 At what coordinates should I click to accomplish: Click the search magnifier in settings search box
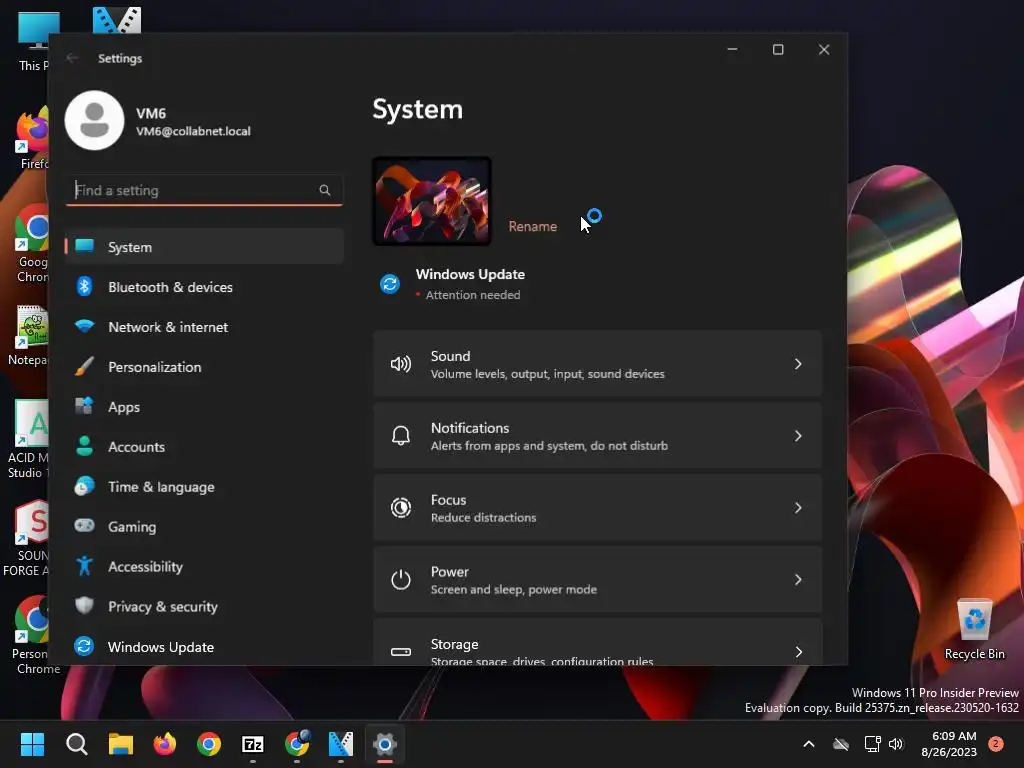coord(325,190)
